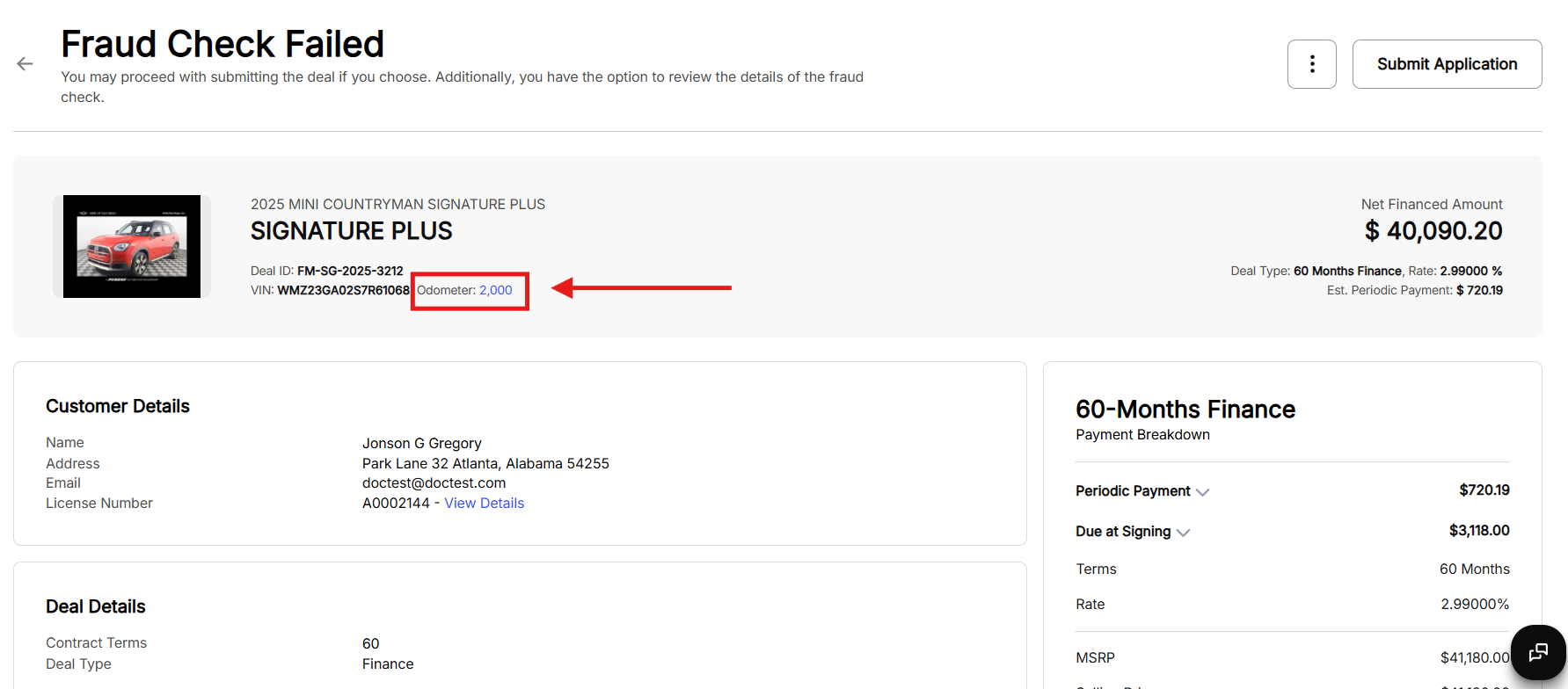Image resolution: width=1568 pixels, height=689 pixels.
Task: Click the Deal ID FM-SG-2025-3212
Action: 350,271
